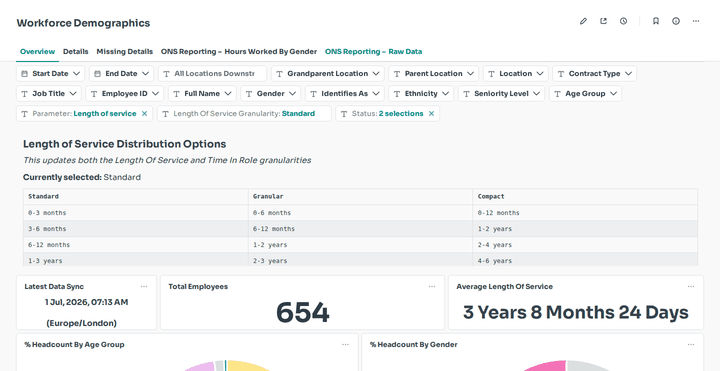Open the info circle icon

(x=676, y=21)
